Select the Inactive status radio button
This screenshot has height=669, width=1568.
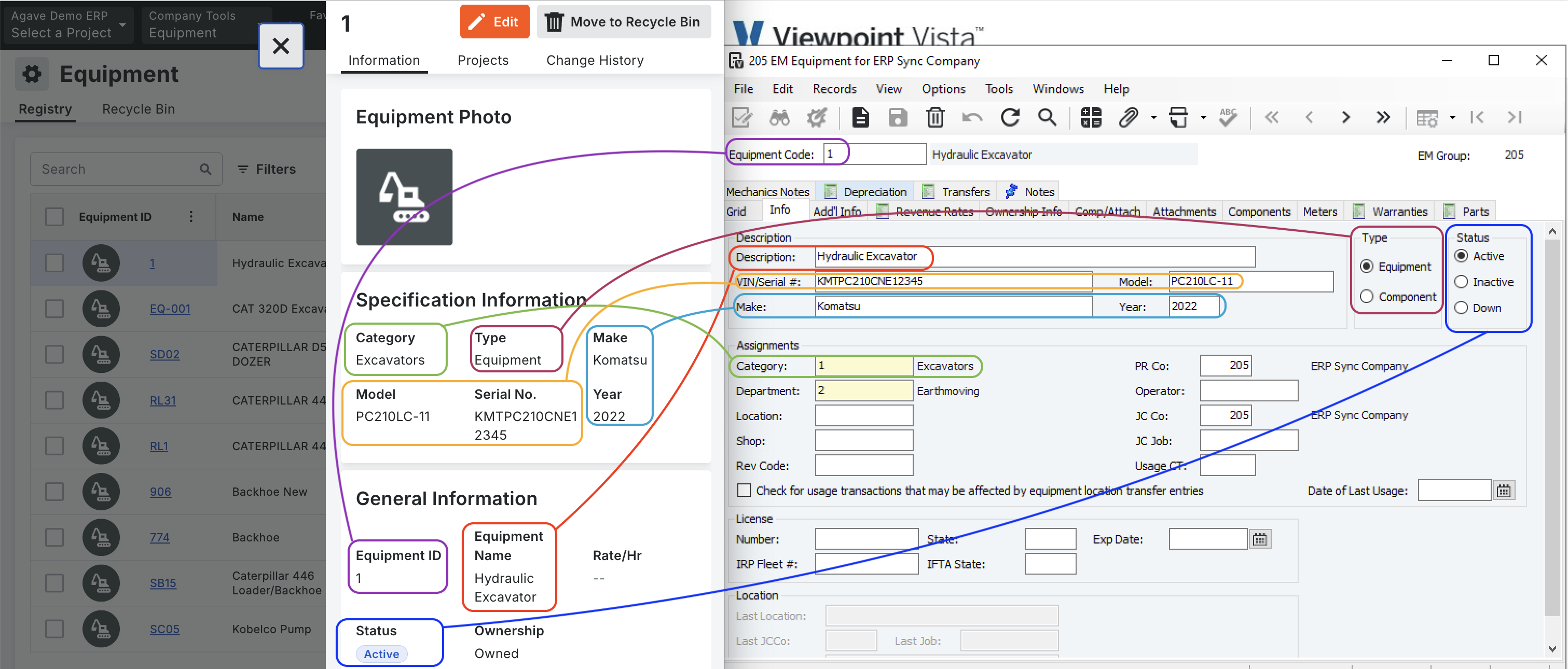(1461, 282)
